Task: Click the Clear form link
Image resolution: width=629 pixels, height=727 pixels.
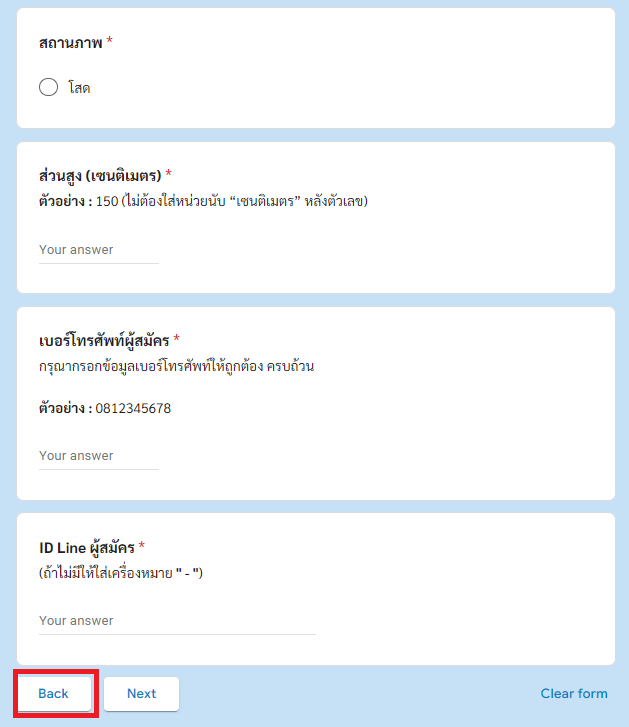Action: click(574, 694)
